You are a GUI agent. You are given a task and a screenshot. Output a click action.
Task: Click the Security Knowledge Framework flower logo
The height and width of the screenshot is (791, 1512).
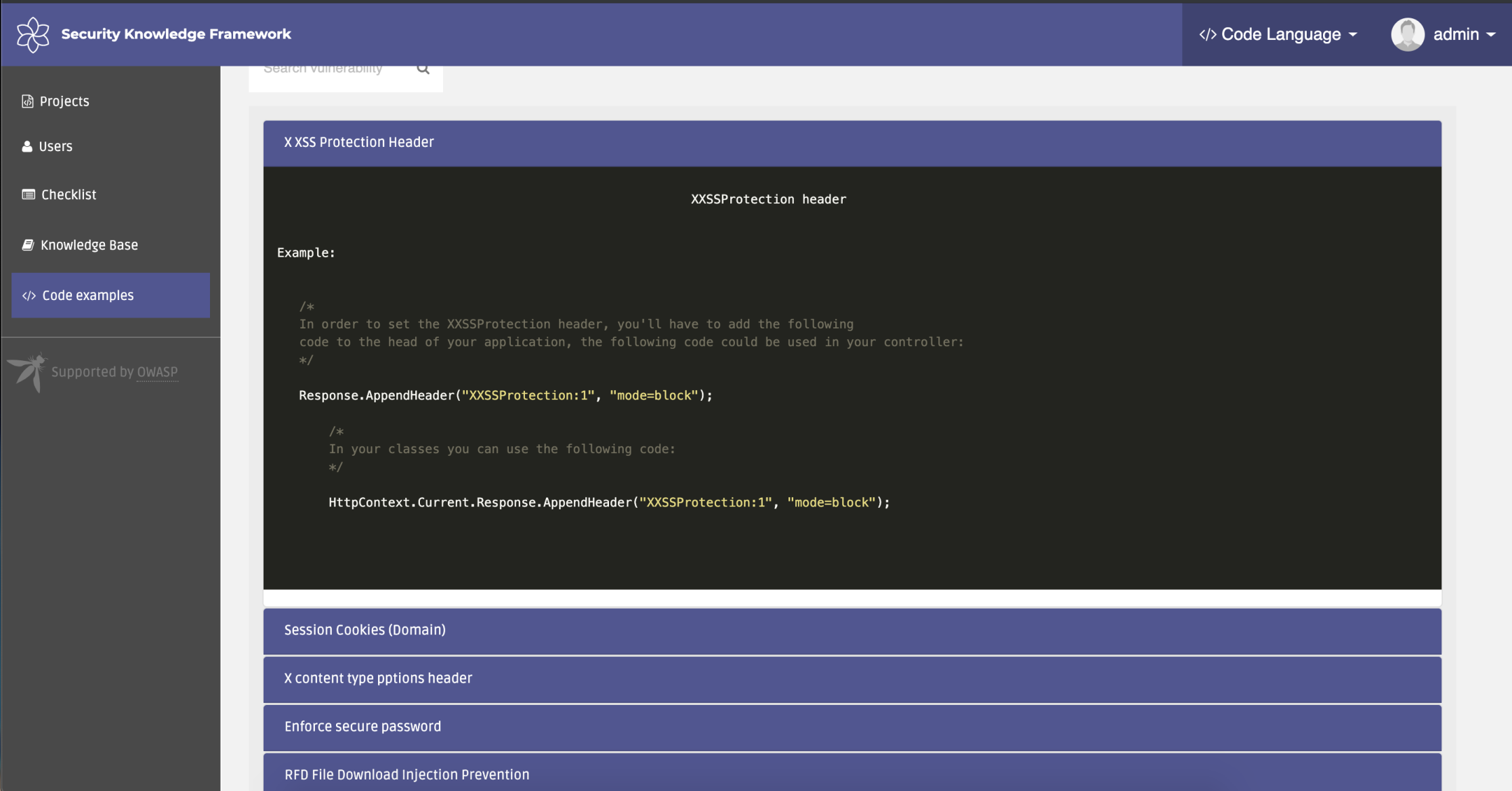(33, 35)
